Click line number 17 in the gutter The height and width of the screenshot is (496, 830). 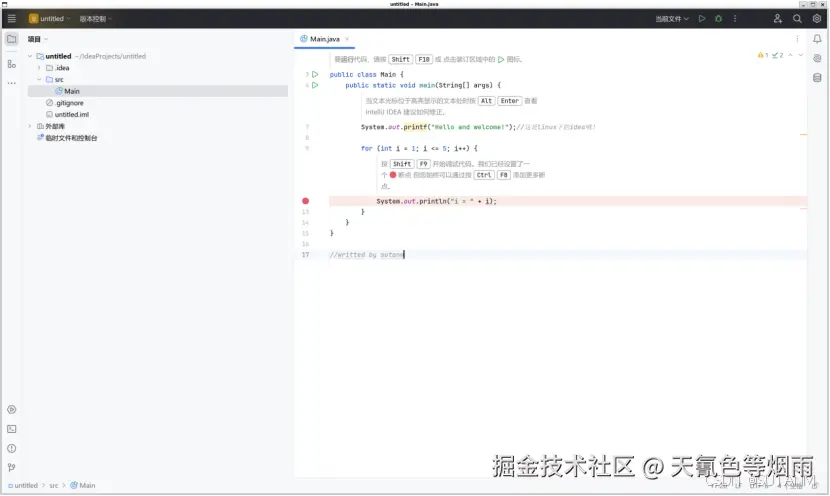tap(305, 255)
